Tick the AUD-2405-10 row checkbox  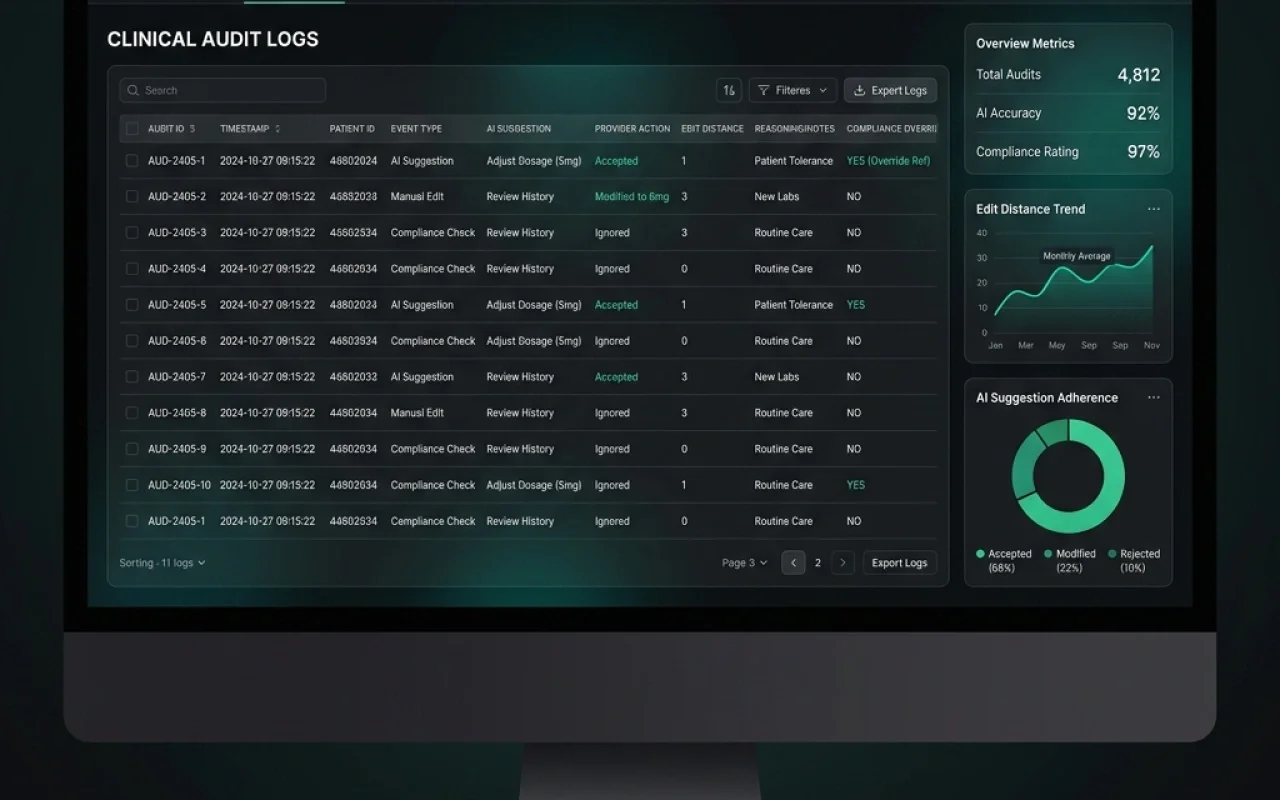point(132,485)
